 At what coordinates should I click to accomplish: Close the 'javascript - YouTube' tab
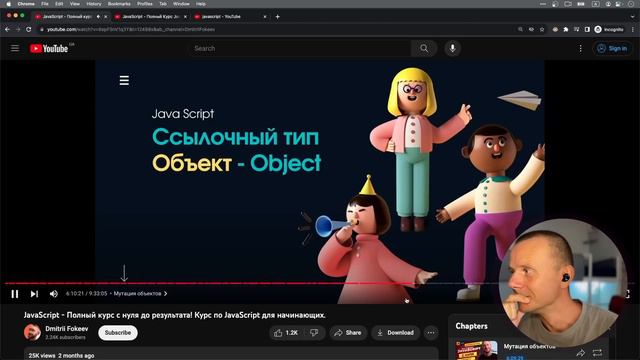coord(265,17)
